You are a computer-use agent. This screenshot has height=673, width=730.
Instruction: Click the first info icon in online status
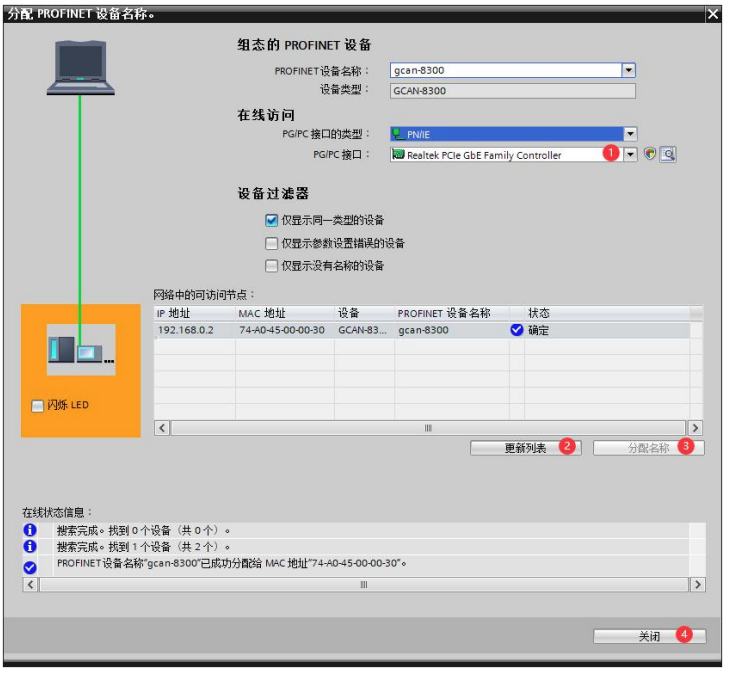click(x=30, y=530)
